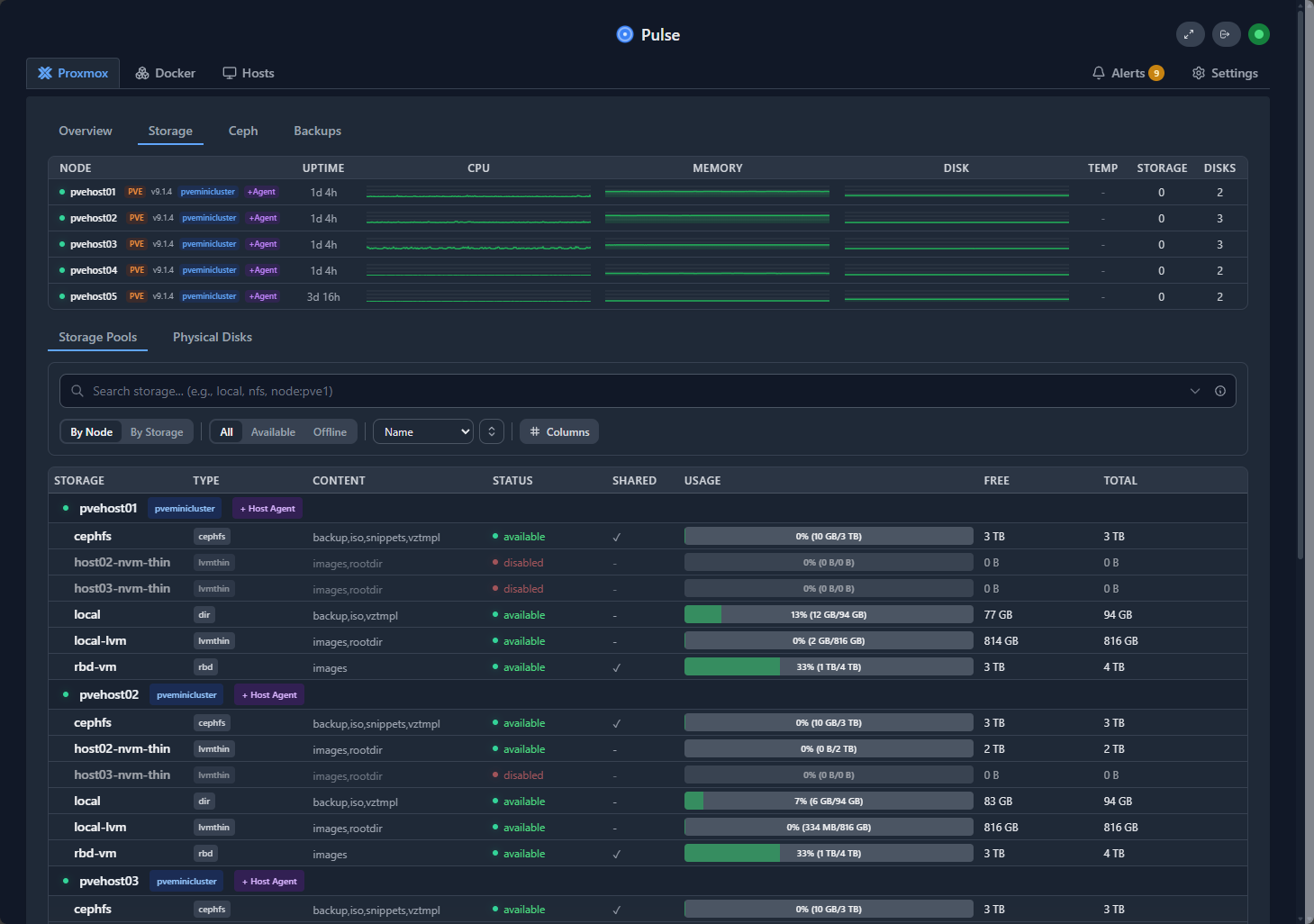This screenshot has width=1314, height=924.
Task: Open the Name sort dropdown
Action: (x=422, y=431)
